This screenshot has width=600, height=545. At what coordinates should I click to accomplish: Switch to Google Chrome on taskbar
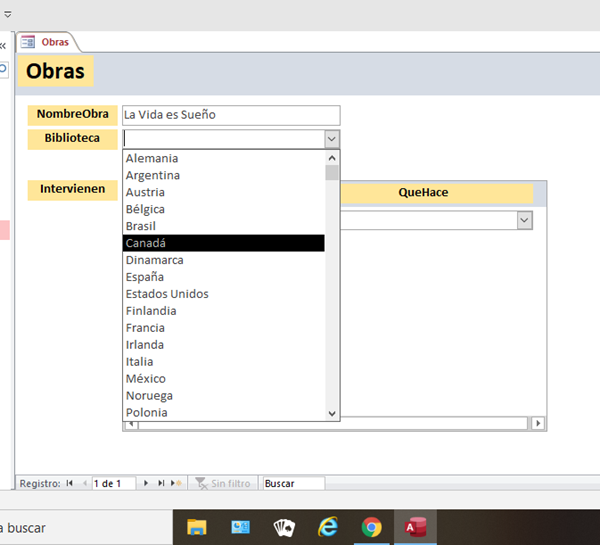pyautogui.click(x=372, y=527)
